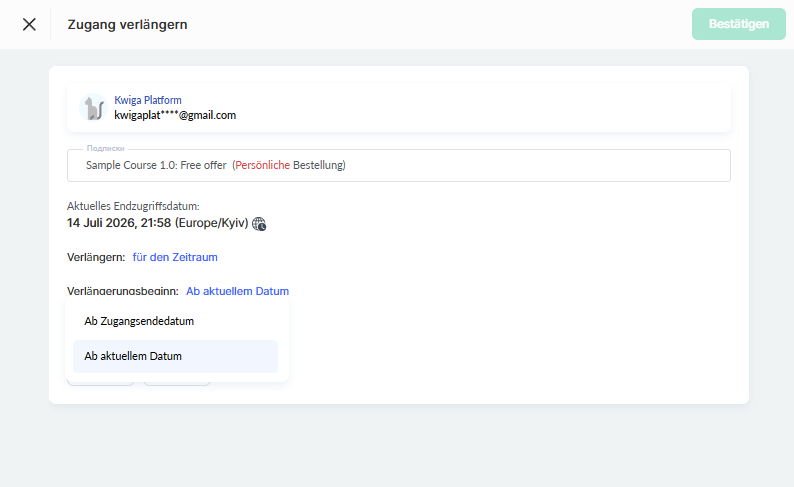Click the red 'Persönliche' order text
This screenshot has width=794, height=487.
click(262, 165)
